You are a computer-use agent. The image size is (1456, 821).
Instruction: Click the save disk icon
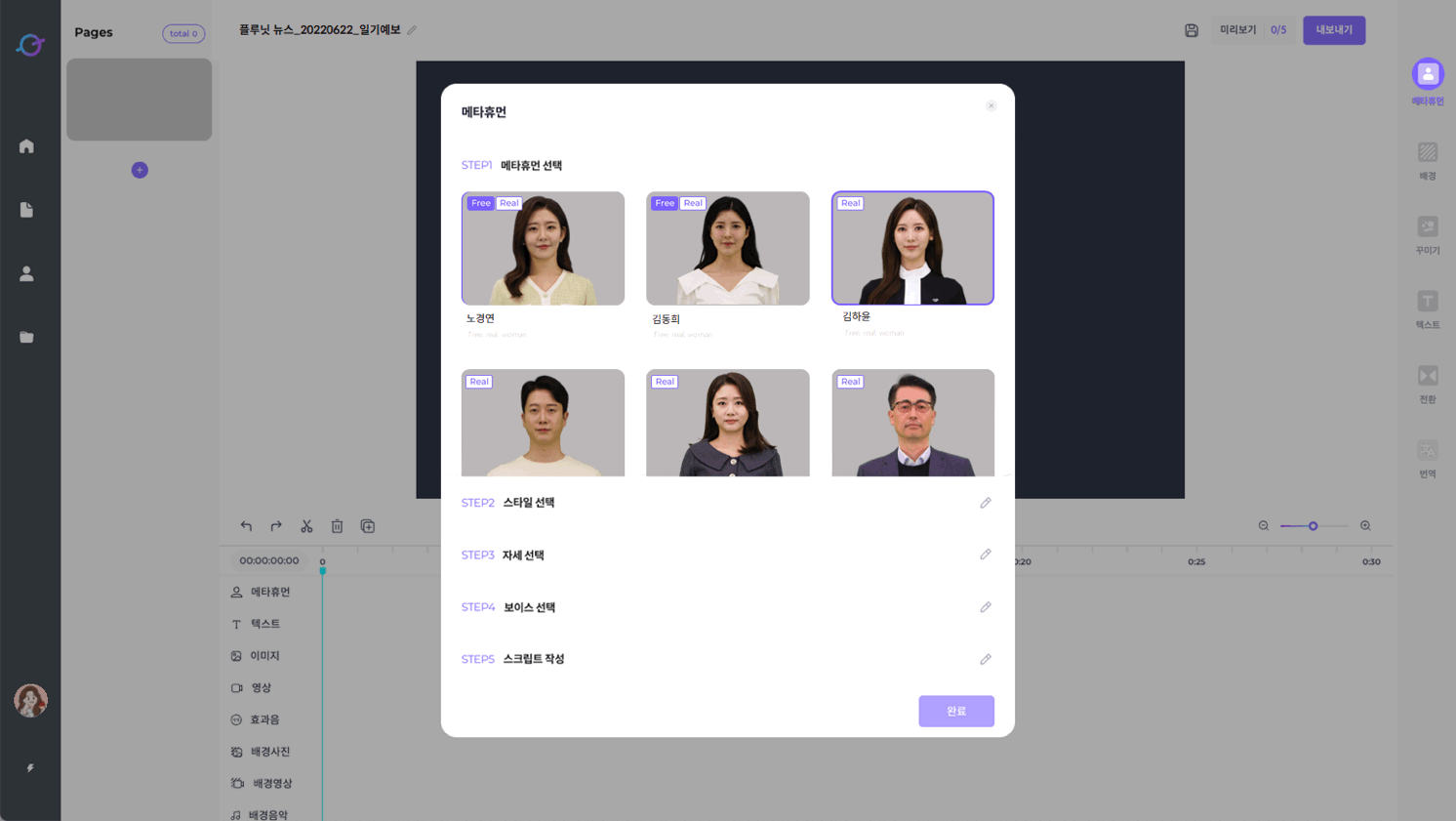[x=1192, y=30]
